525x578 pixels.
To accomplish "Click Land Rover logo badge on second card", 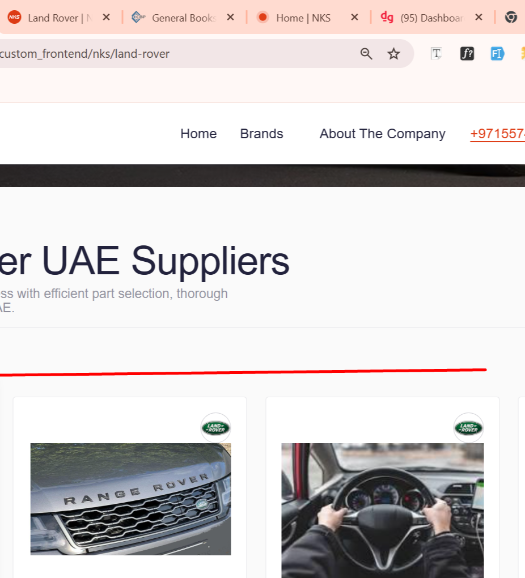I will [468, 428].
